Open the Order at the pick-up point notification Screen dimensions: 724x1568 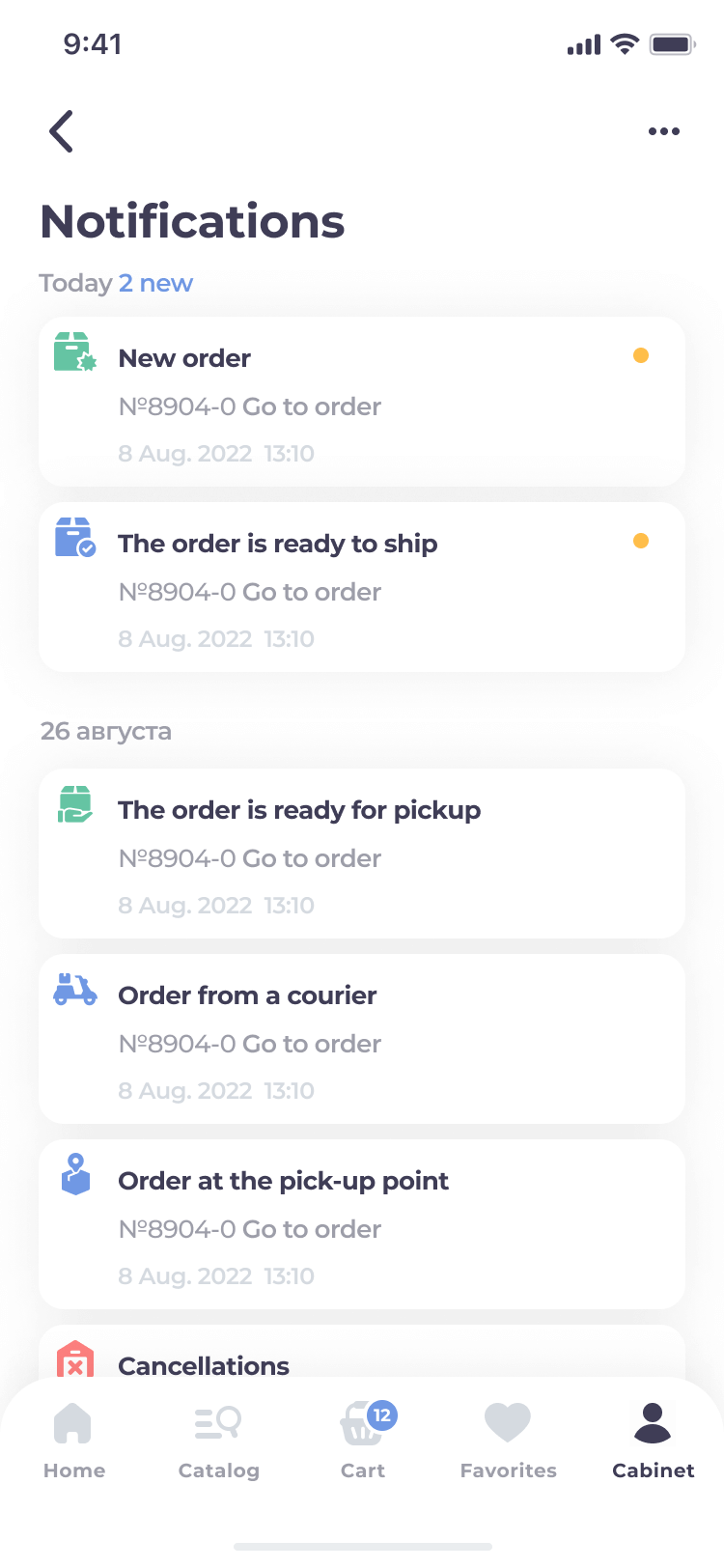362,1224
